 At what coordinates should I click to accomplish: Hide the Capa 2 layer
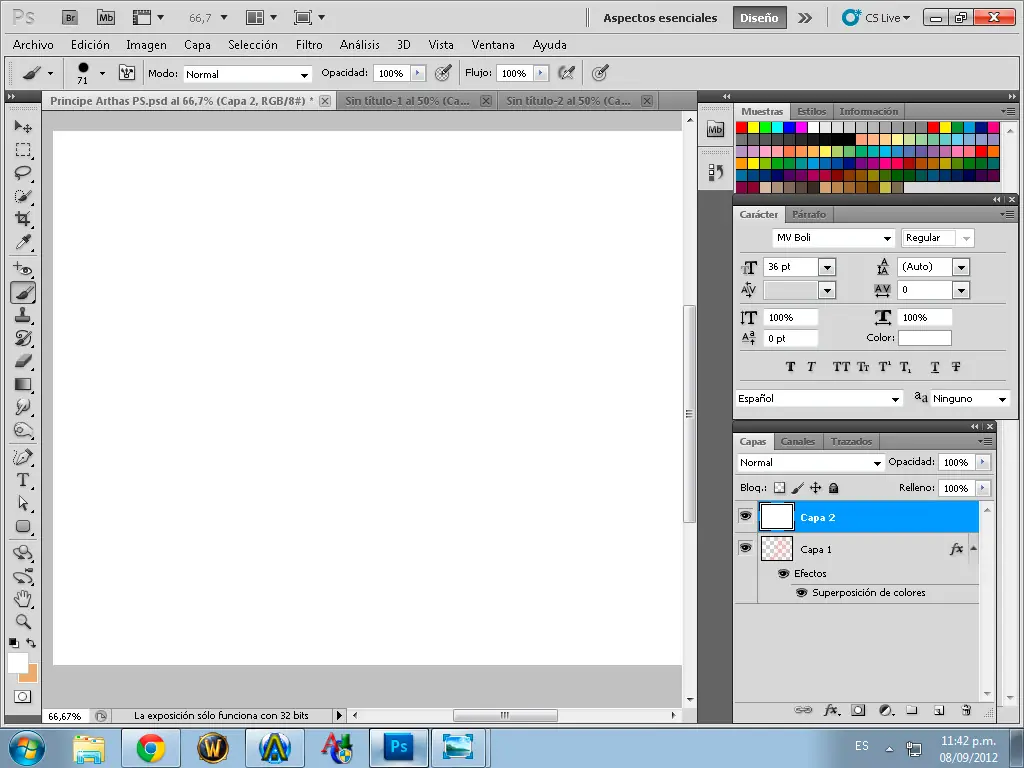745,516
